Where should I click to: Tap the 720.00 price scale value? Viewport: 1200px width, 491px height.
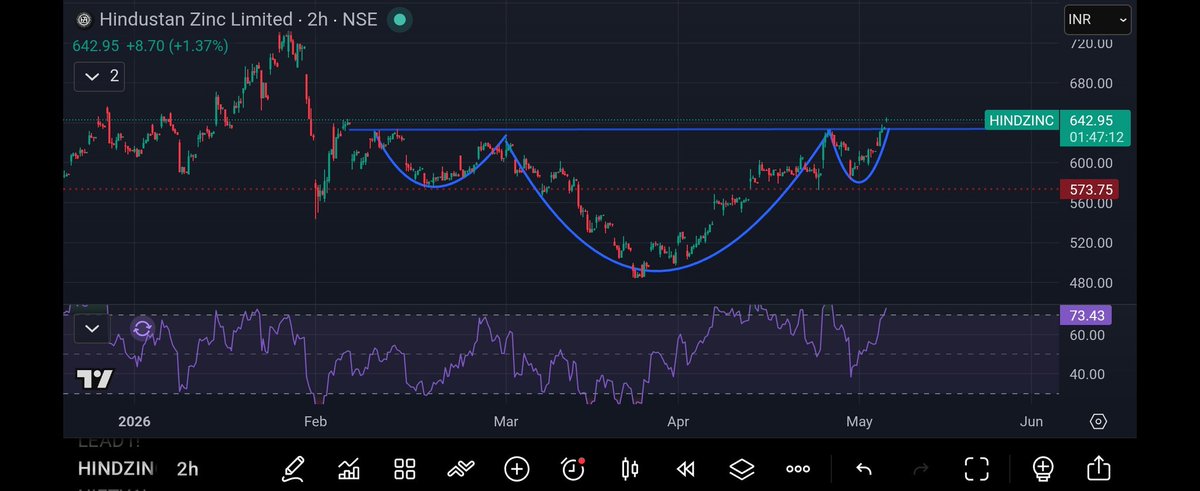[1091, 44]
